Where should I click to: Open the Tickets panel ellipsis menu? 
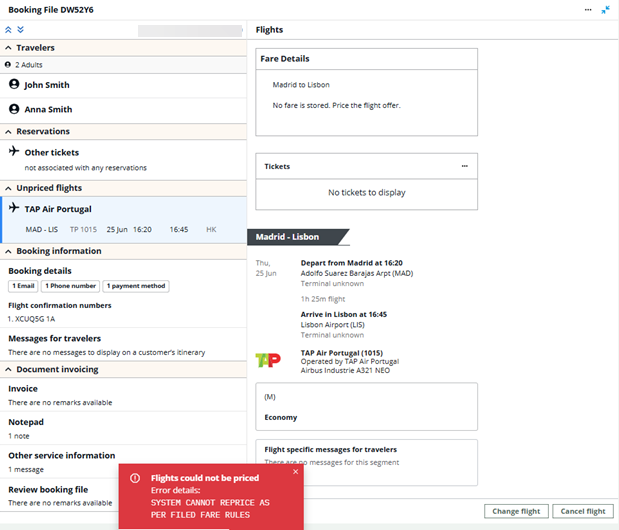(x=464, y=166)
